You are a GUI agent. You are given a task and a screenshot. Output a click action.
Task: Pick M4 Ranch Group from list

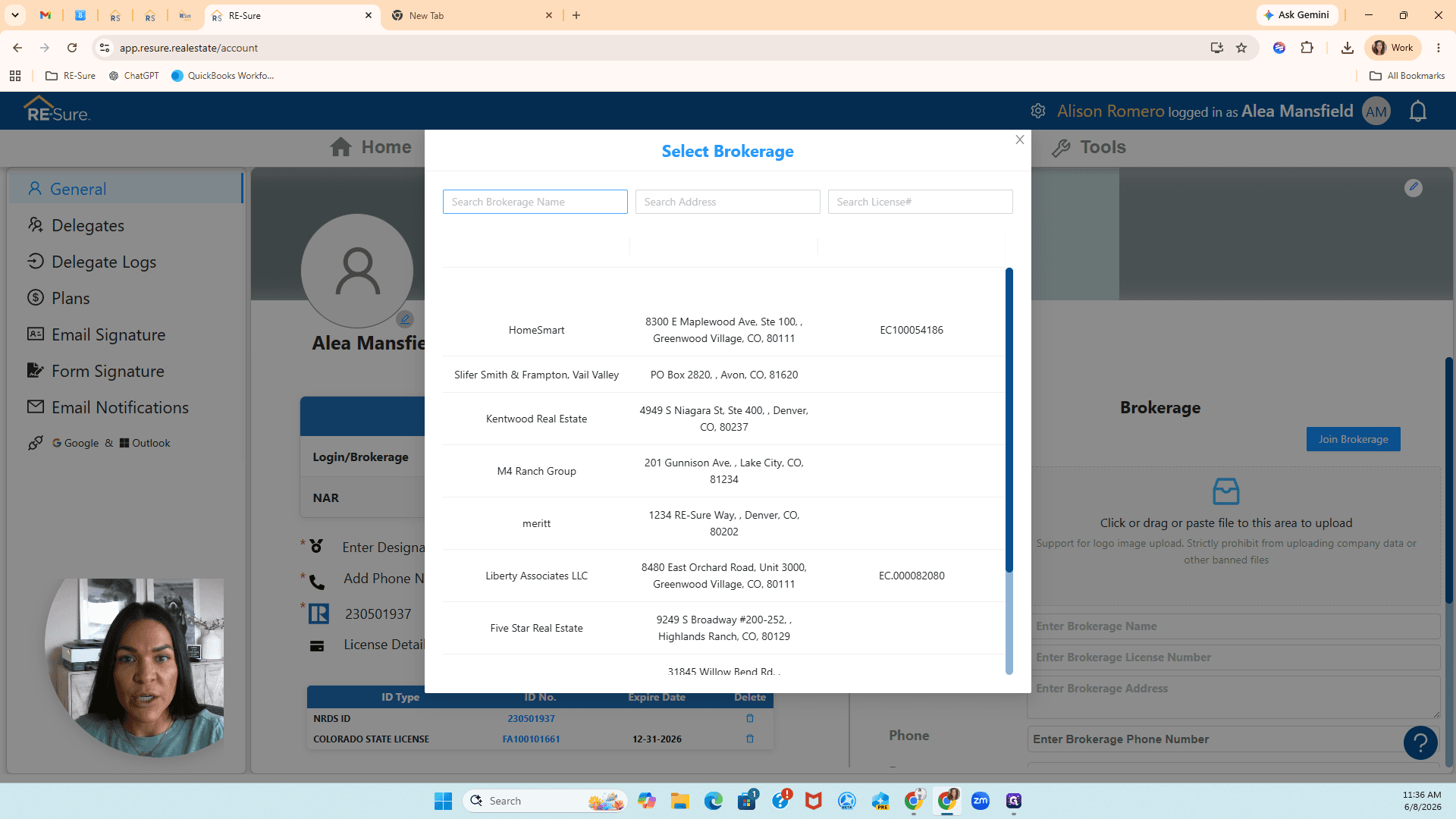[724, 471]
